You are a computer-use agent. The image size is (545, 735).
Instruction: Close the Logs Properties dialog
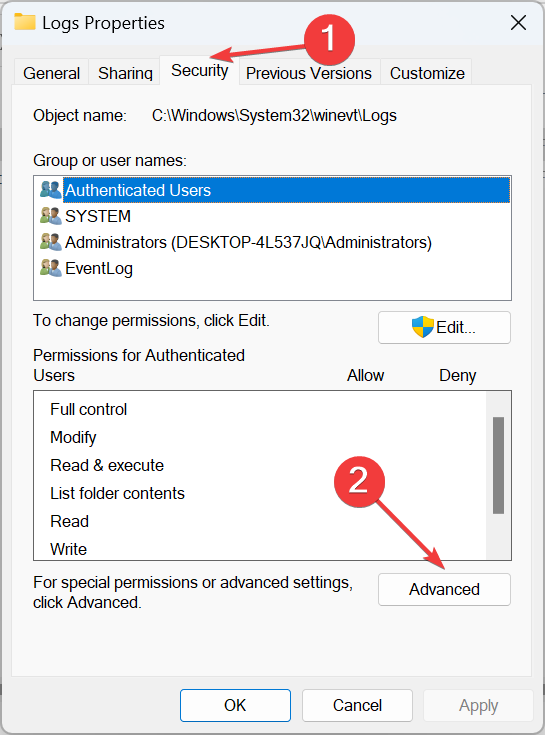coord(518,22)
